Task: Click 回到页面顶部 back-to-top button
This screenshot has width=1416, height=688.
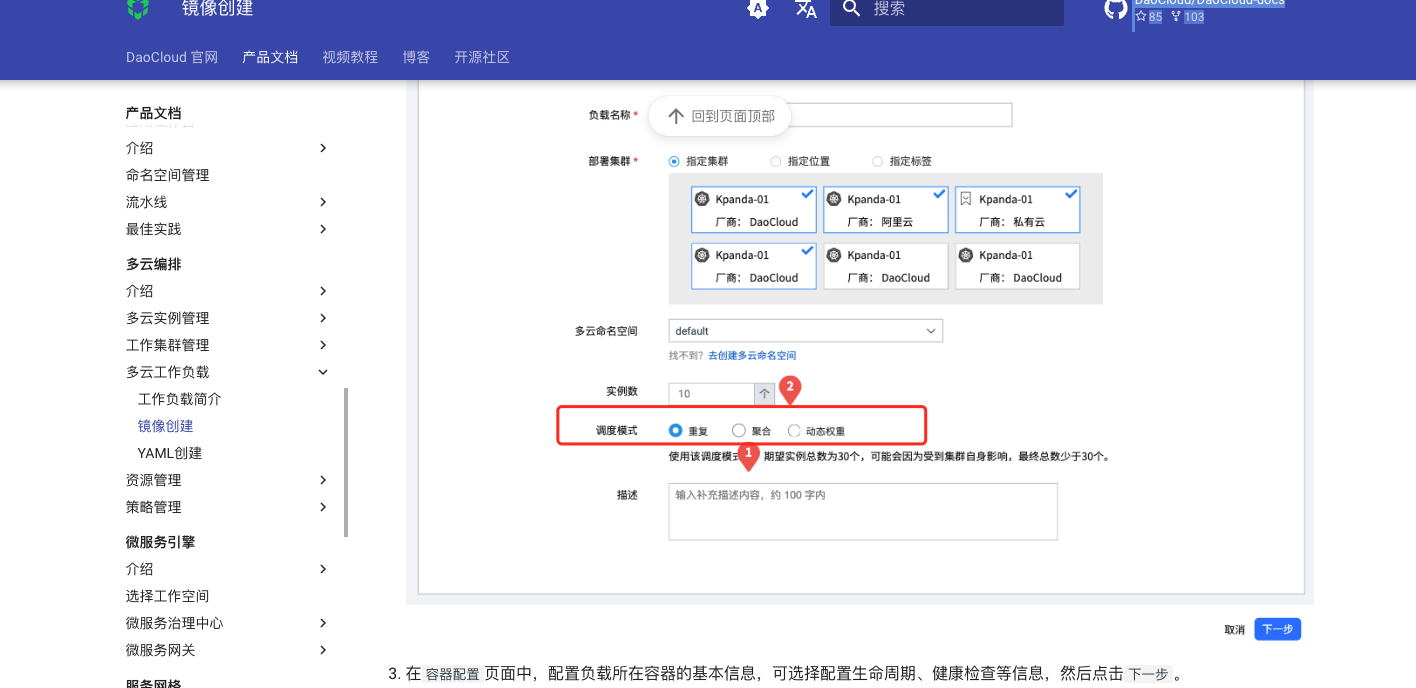Action: [720, 116]
